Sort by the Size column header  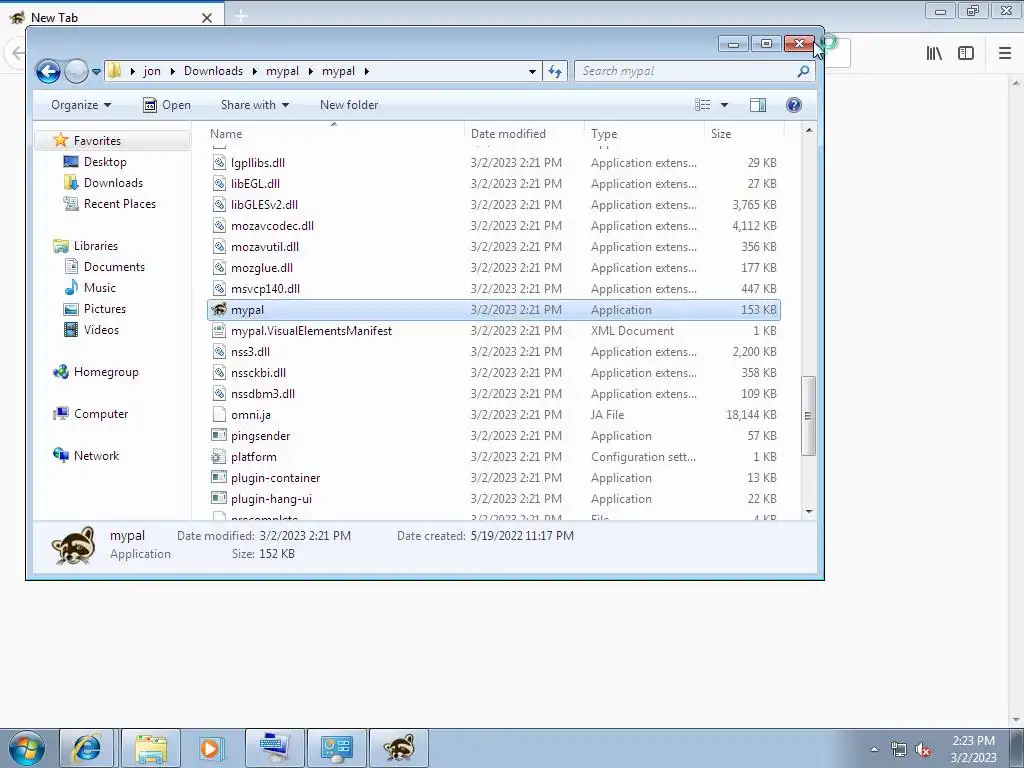pyautogui.click(x=721, y=134)
